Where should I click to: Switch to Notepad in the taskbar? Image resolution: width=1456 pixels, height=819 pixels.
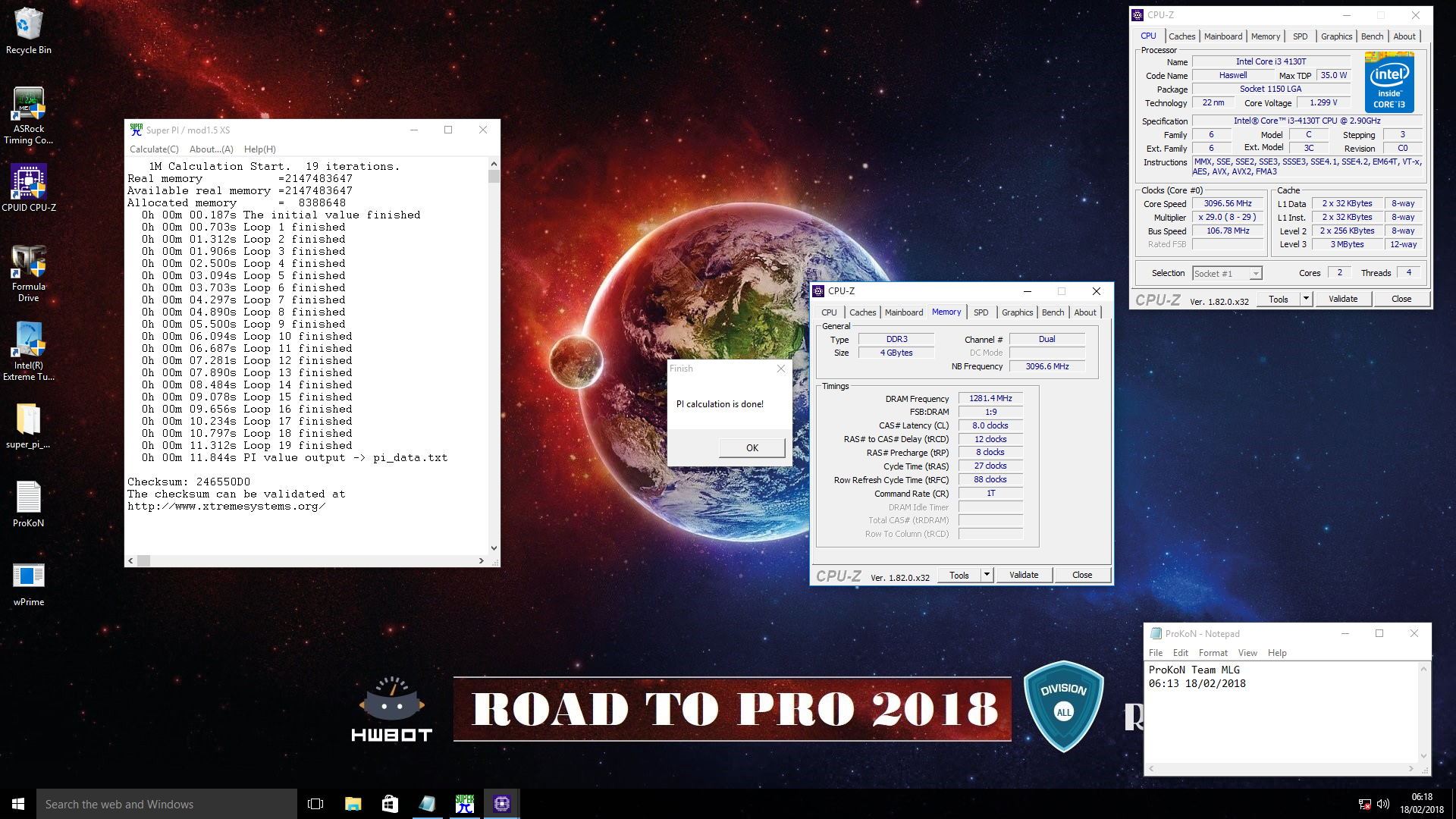point(427,804)
